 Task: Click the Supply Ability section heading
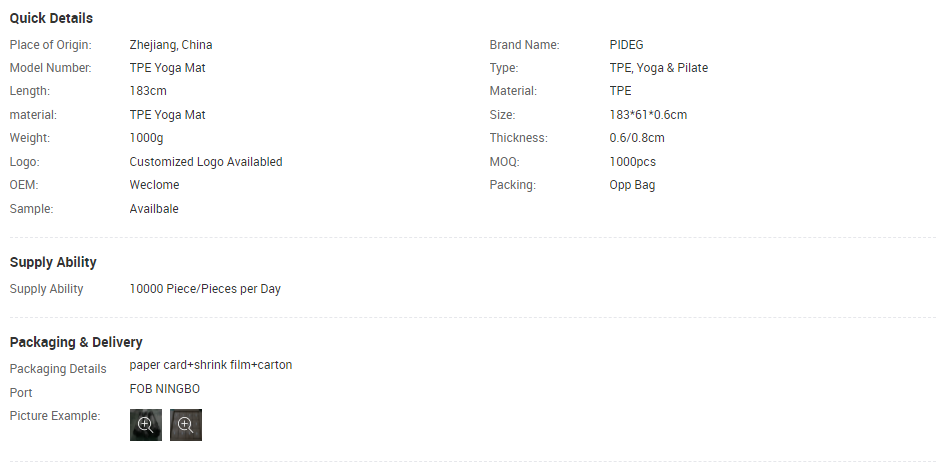[x=53, y=262]
